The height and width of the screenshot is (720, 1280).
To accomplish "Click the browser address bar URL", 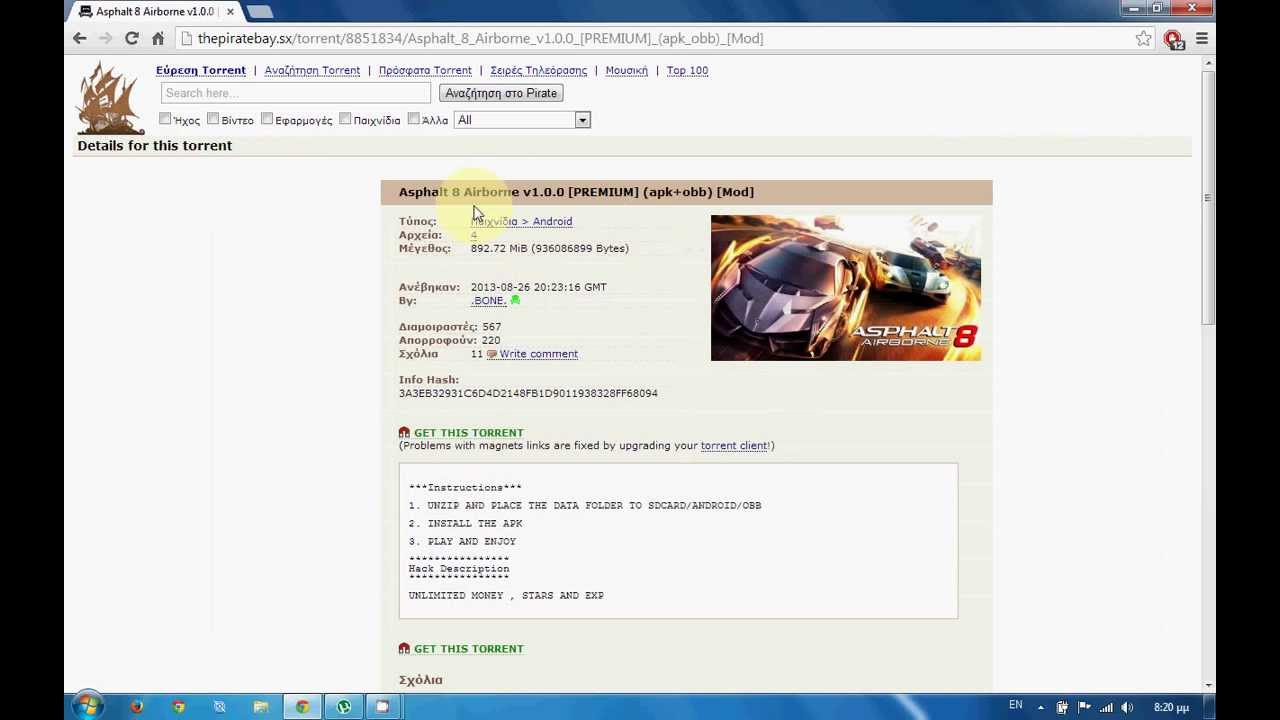I will (x=480, y=38).
